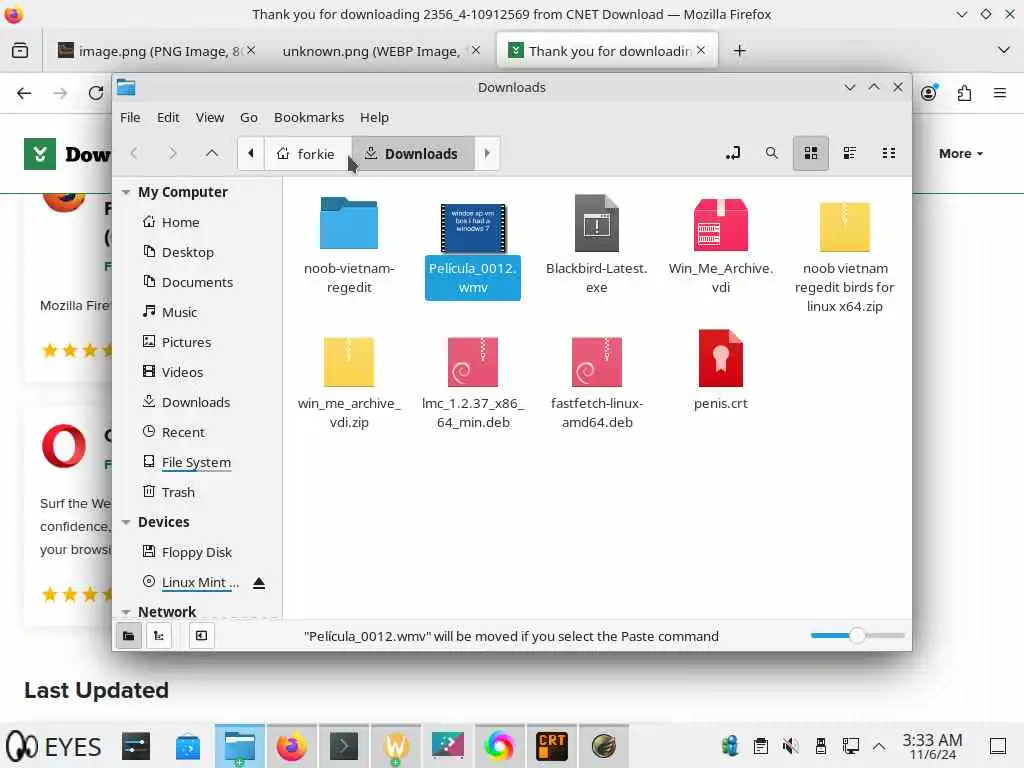Collapse Devices sidebar section
This screenshot has height=768, width=1024.
[x=126, y=522]
